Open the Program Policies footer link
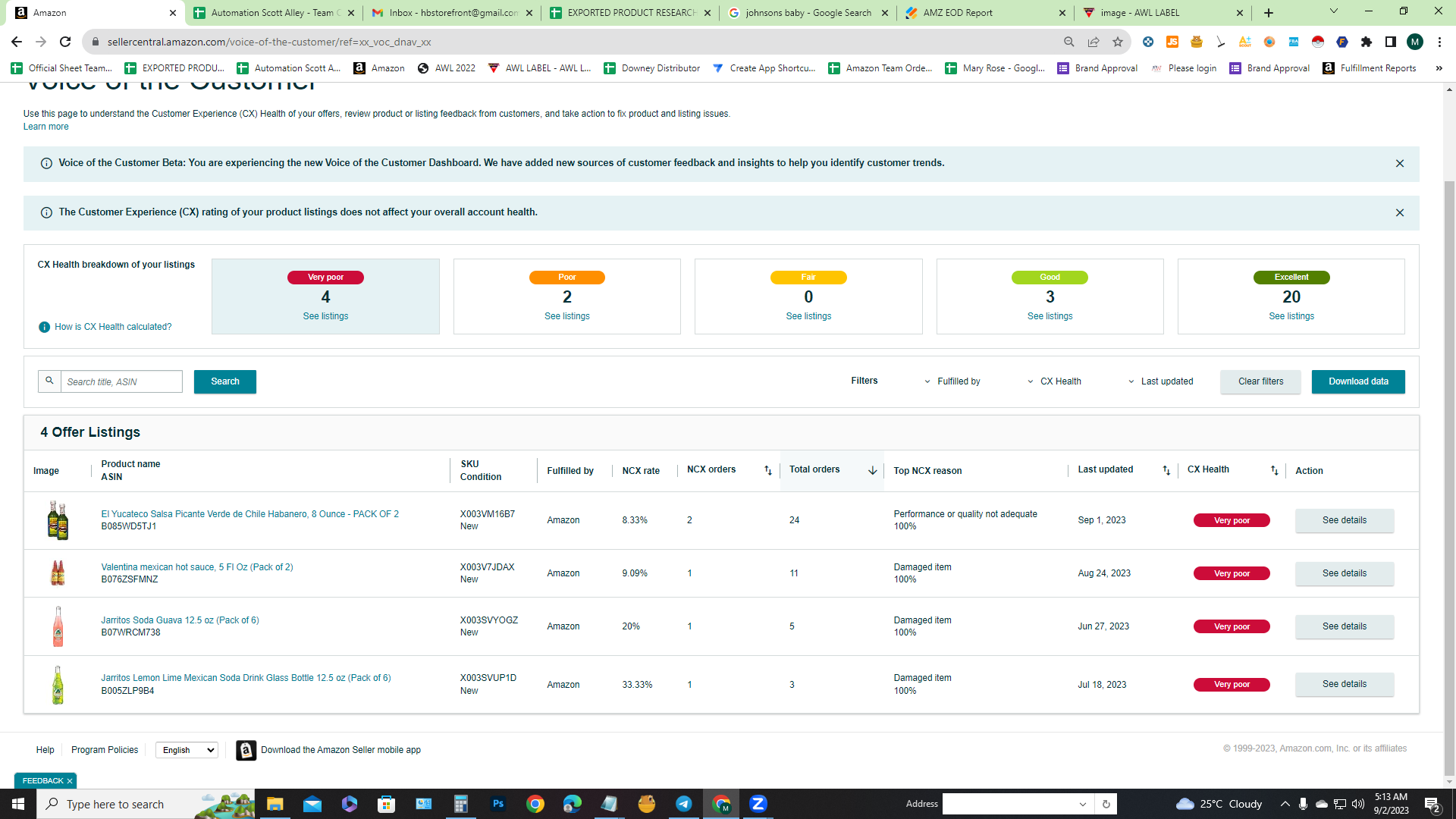 coord(105,750)
